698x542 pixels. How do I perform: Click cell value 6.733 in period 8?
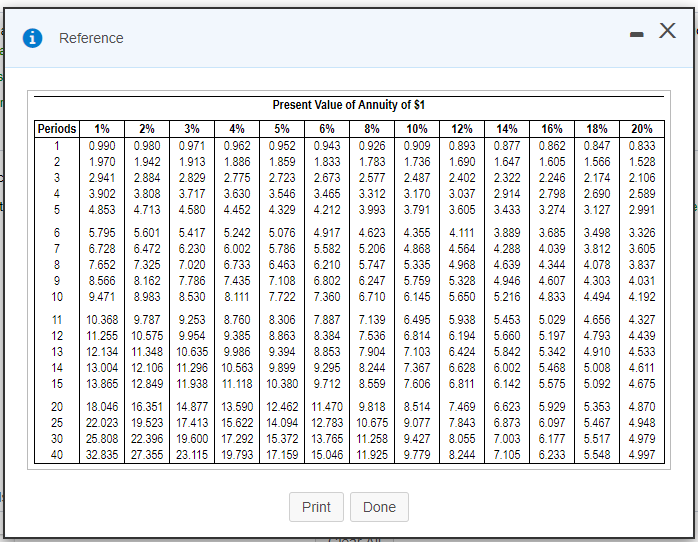point(237,265)
